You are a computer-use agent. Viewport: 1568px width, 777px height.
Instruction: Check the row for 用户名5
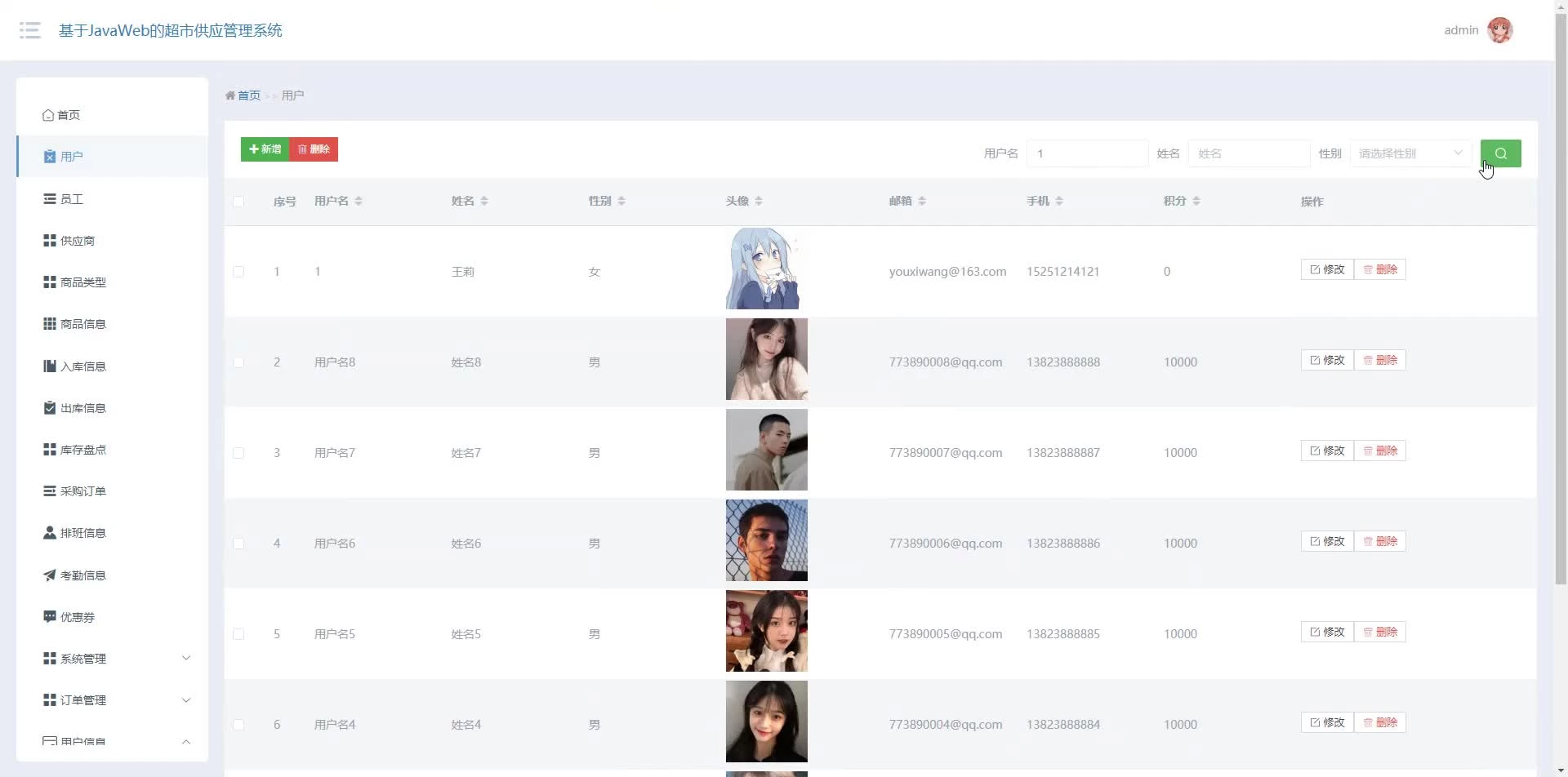(x=238, y=634)
